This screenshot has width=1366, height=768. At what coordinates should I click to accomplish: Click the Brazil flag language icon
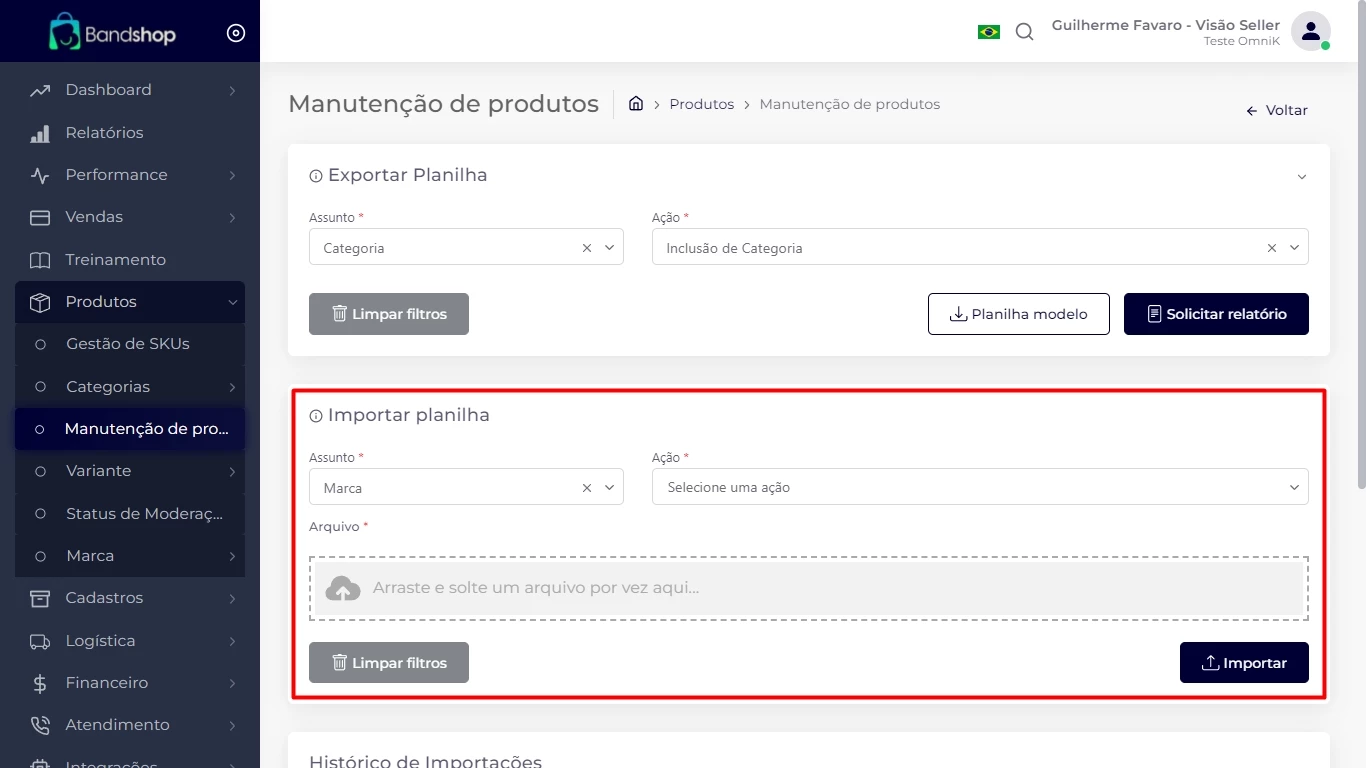988,32
